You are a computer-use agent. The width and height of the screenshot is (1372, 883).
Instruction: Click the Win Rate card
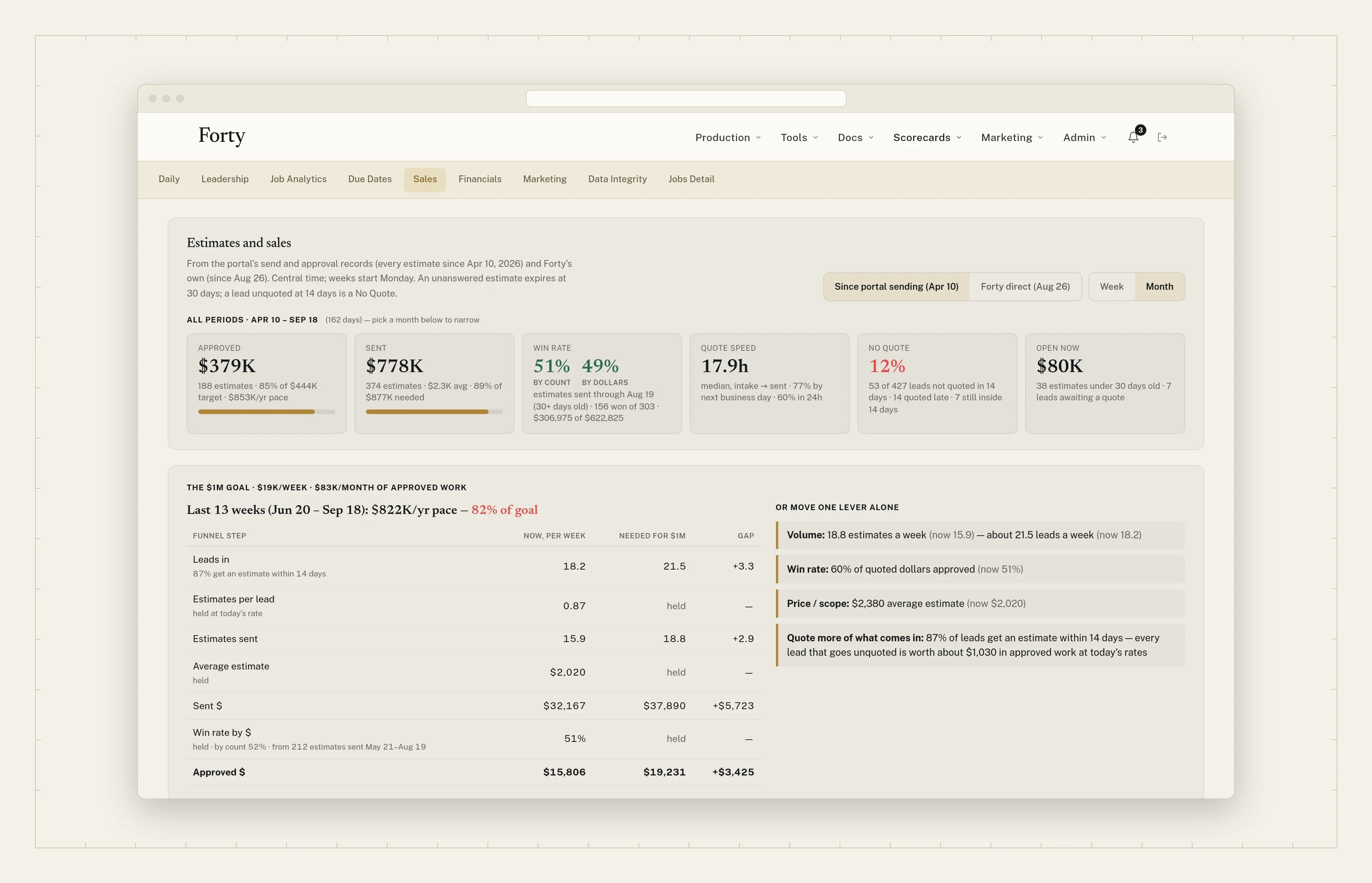click(x=602, y=384)
